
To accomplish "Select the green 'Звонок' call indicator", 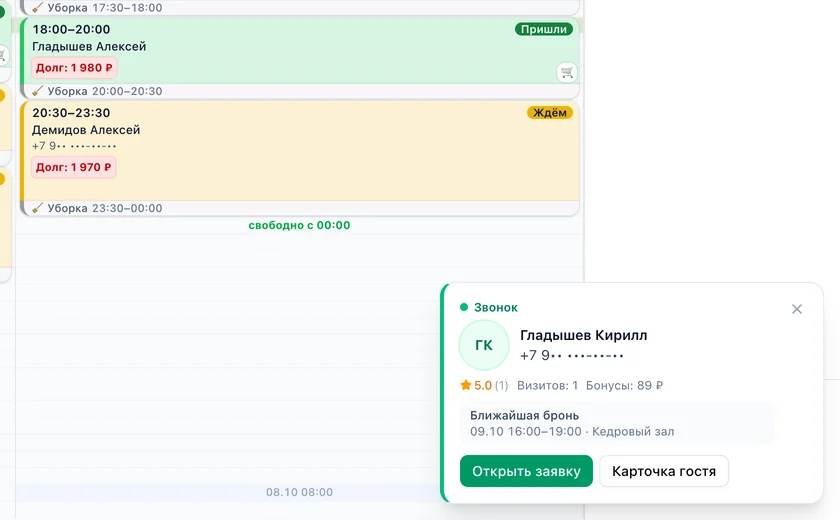I will click(489, 307).
